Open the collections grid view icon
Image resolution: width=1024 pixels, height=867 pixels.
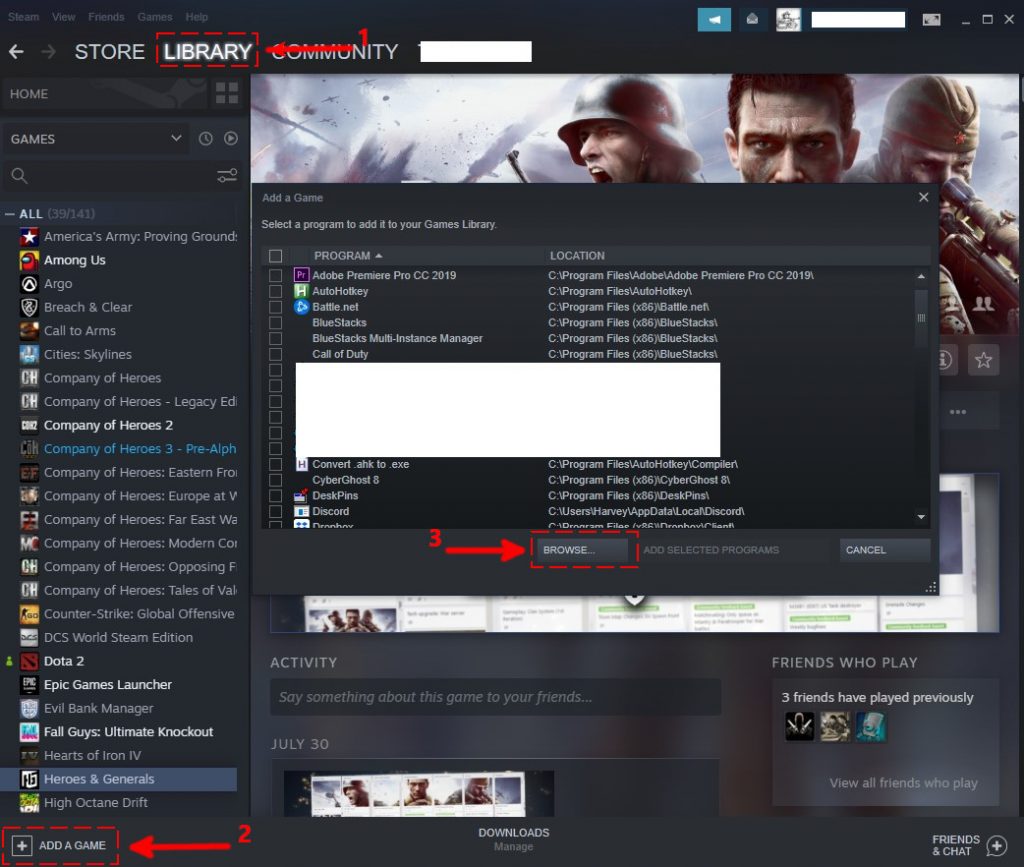(x=227, y=93)
